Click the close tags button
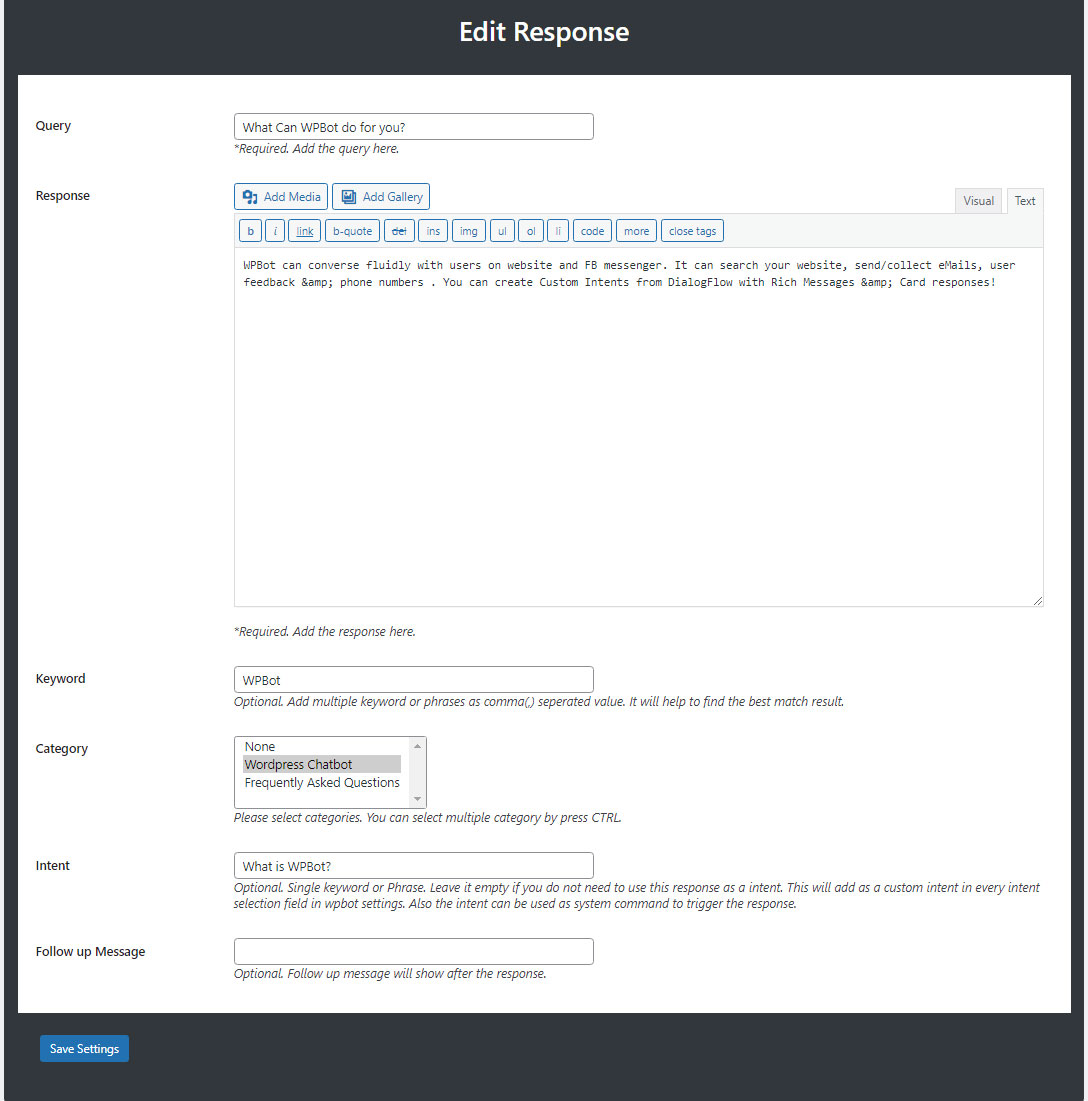Image resolution: width=1088 pixels, height=1101 pixels. (692, 231)
